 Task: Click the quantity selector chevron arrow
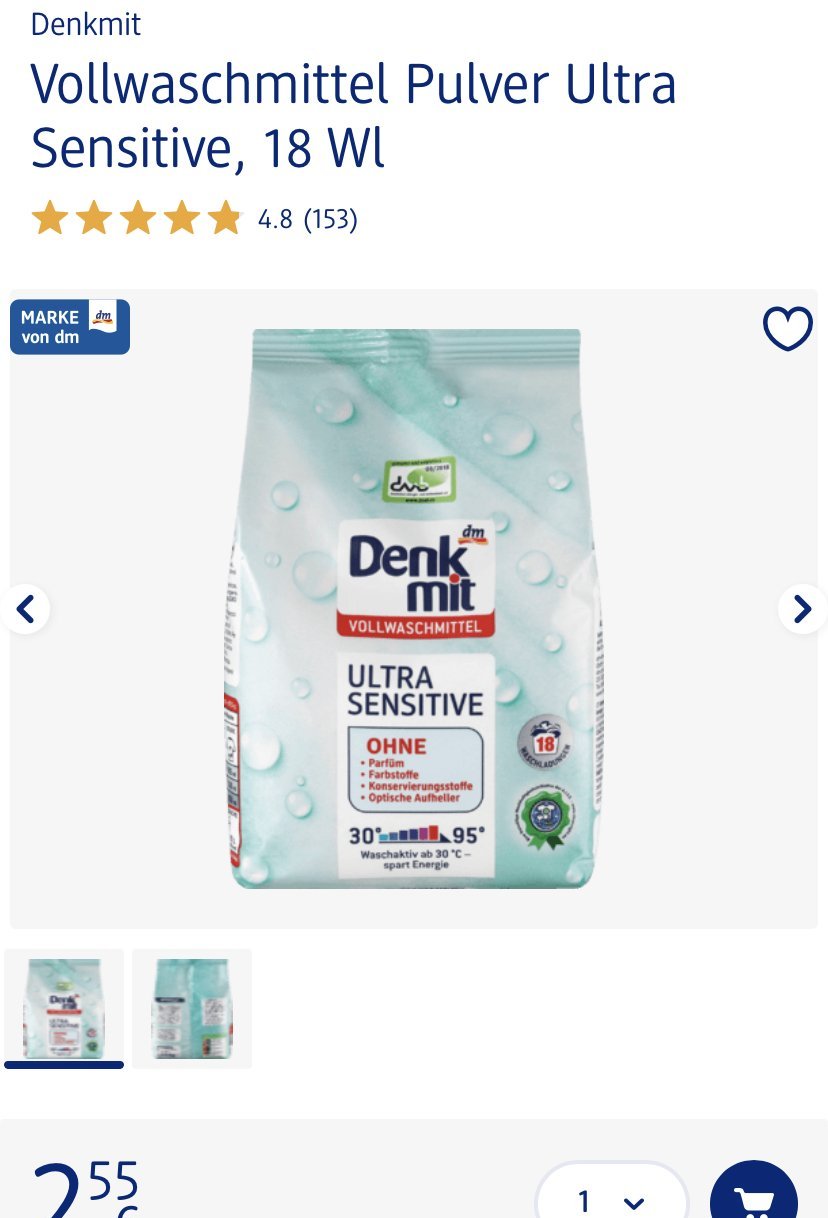[634, 1203]
